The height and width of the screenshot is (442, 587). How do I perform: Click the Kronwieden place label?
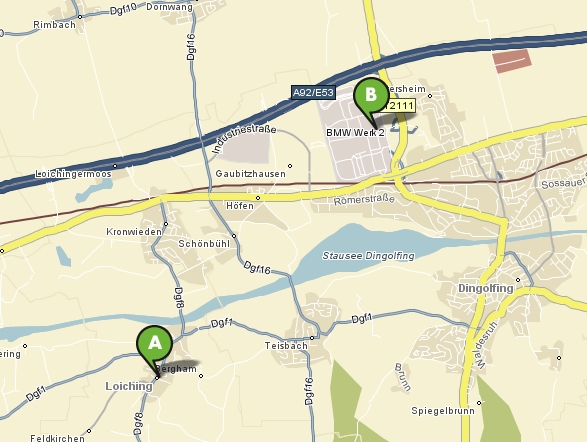(134, 232)
